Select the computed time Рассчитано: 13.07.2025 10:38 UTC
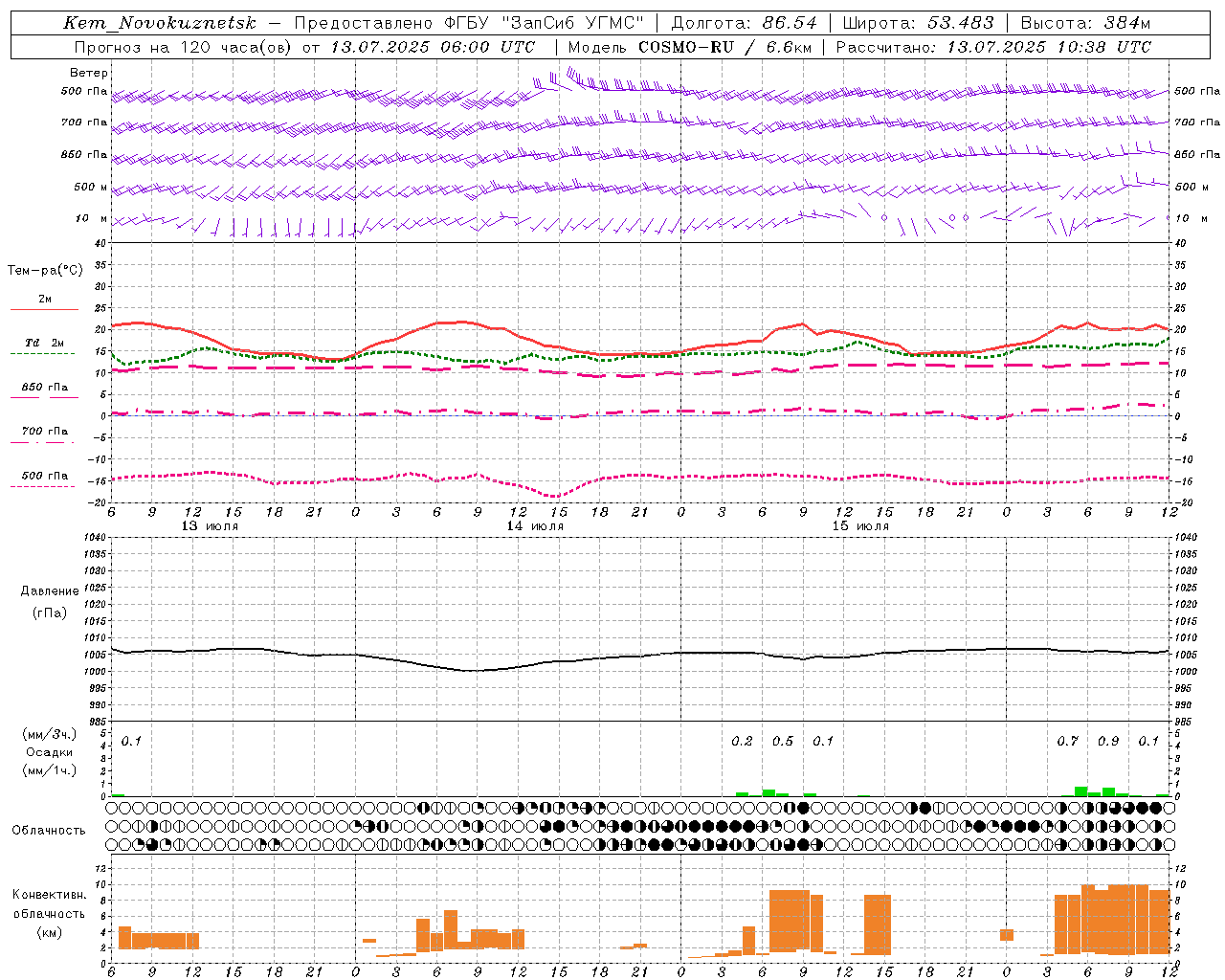Viewport: 1225px width, 980px height. click(x=993, y=47)
